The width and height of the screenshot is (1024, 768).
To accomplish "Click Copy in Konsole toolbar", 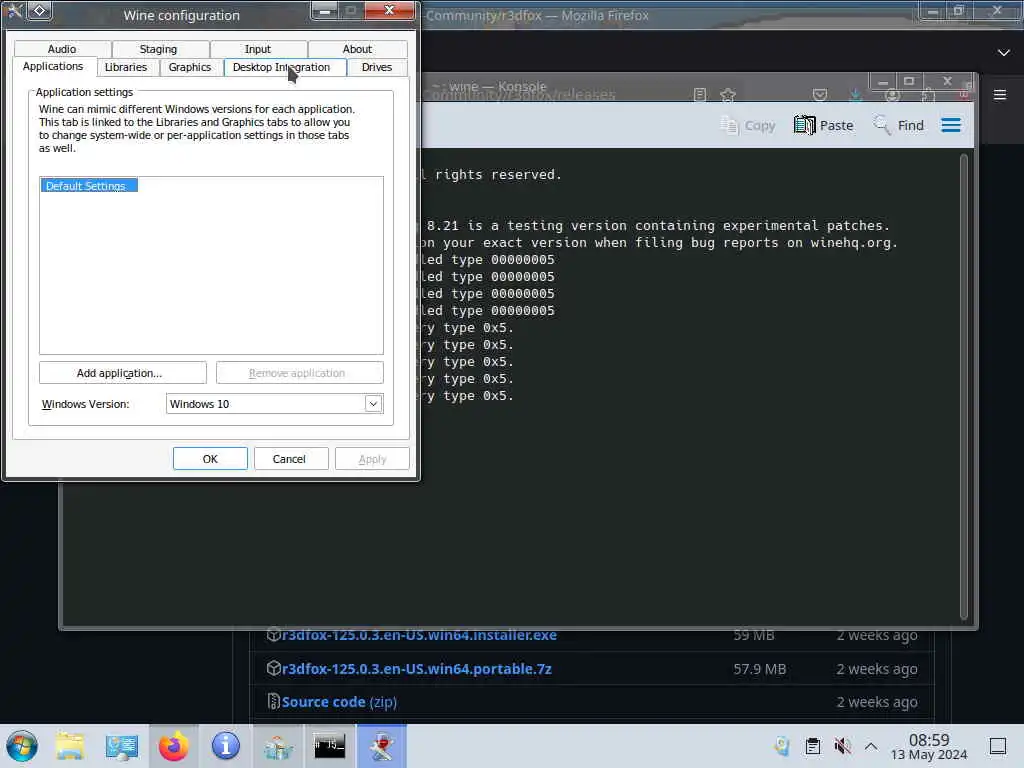I will pos(748,125).
